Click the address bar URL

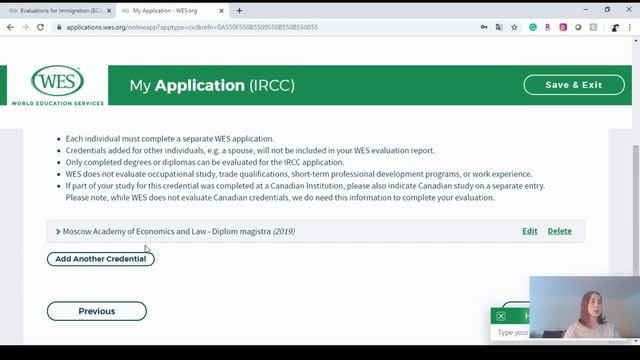pos(192,27)
